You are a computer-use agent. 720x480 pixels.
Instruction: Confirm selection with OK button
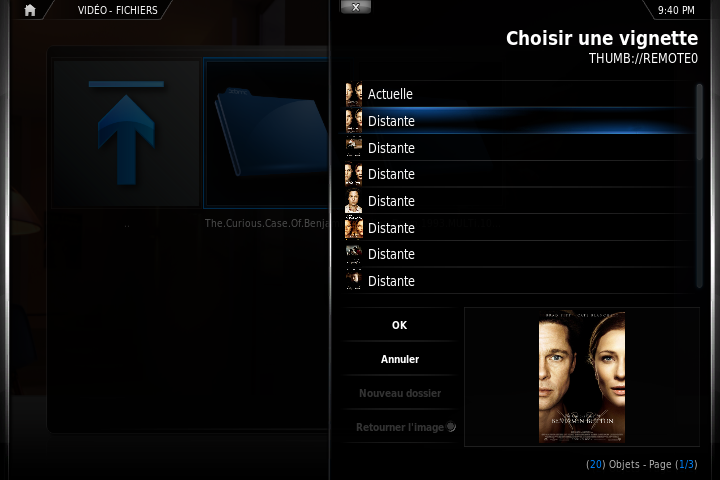399,325
